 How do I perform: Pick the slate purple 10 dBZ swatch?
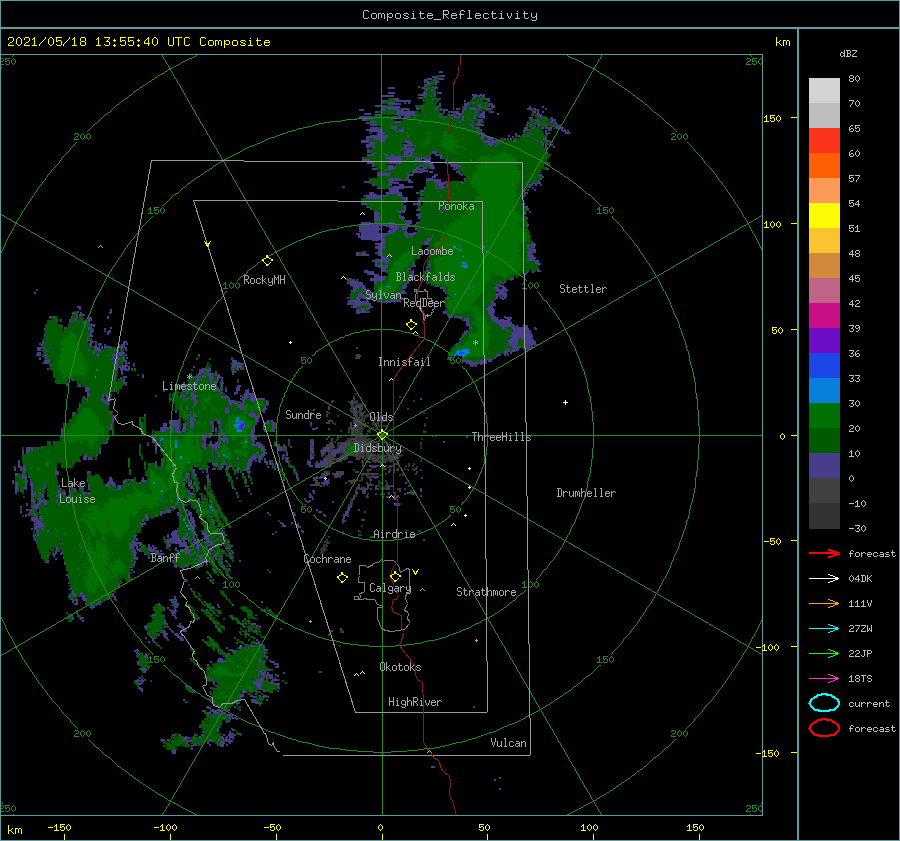click(x=824, y=465)
